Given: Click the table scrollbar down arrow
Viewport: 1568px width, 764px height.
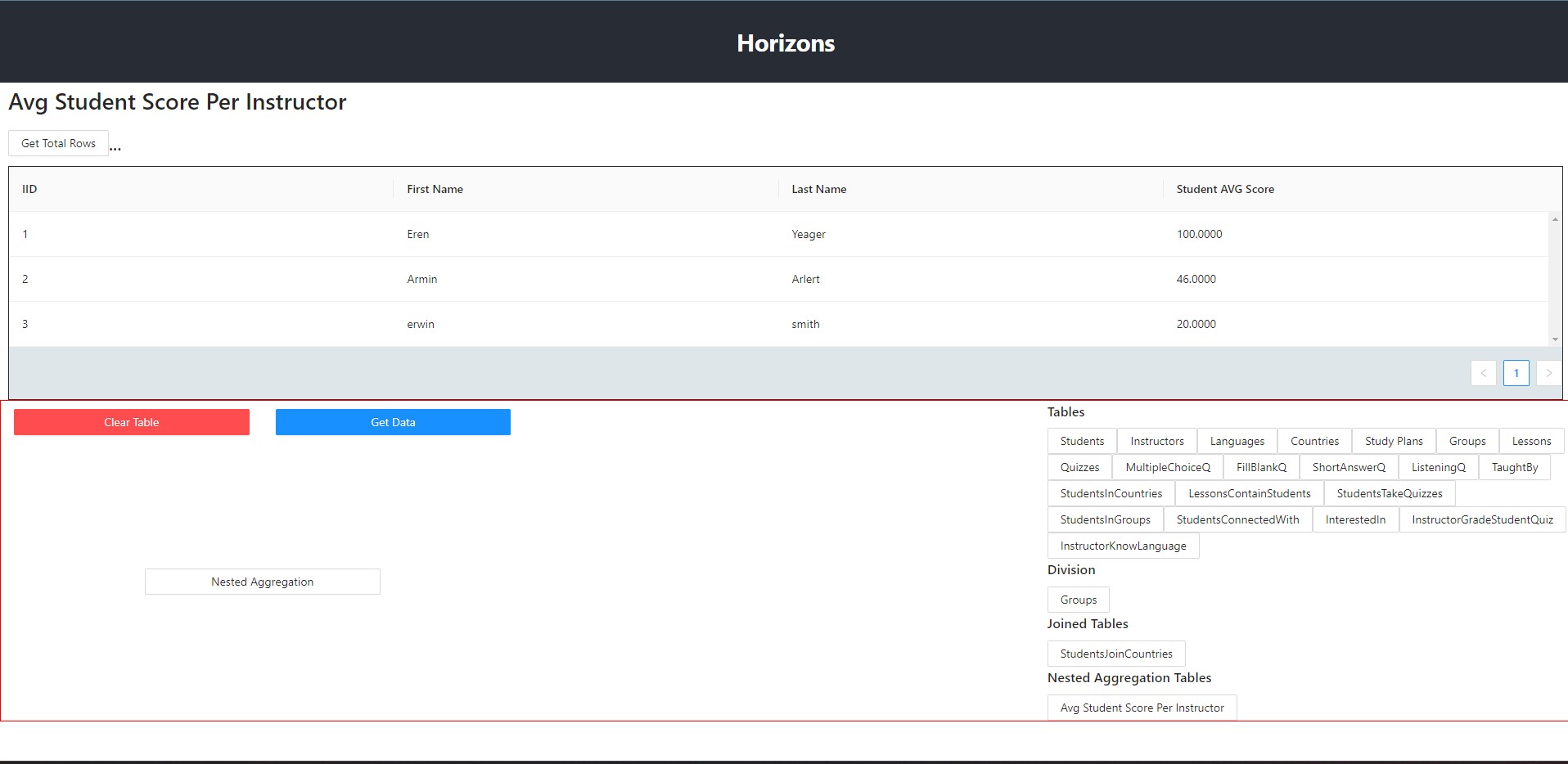Looking at the screenshot, I should [1555, 339].
